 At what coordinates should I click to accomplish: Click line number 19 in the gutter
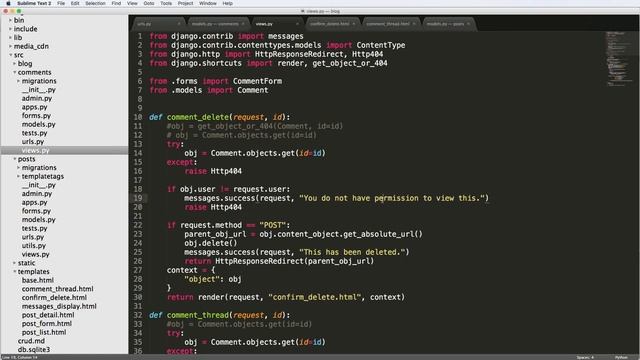138,198
